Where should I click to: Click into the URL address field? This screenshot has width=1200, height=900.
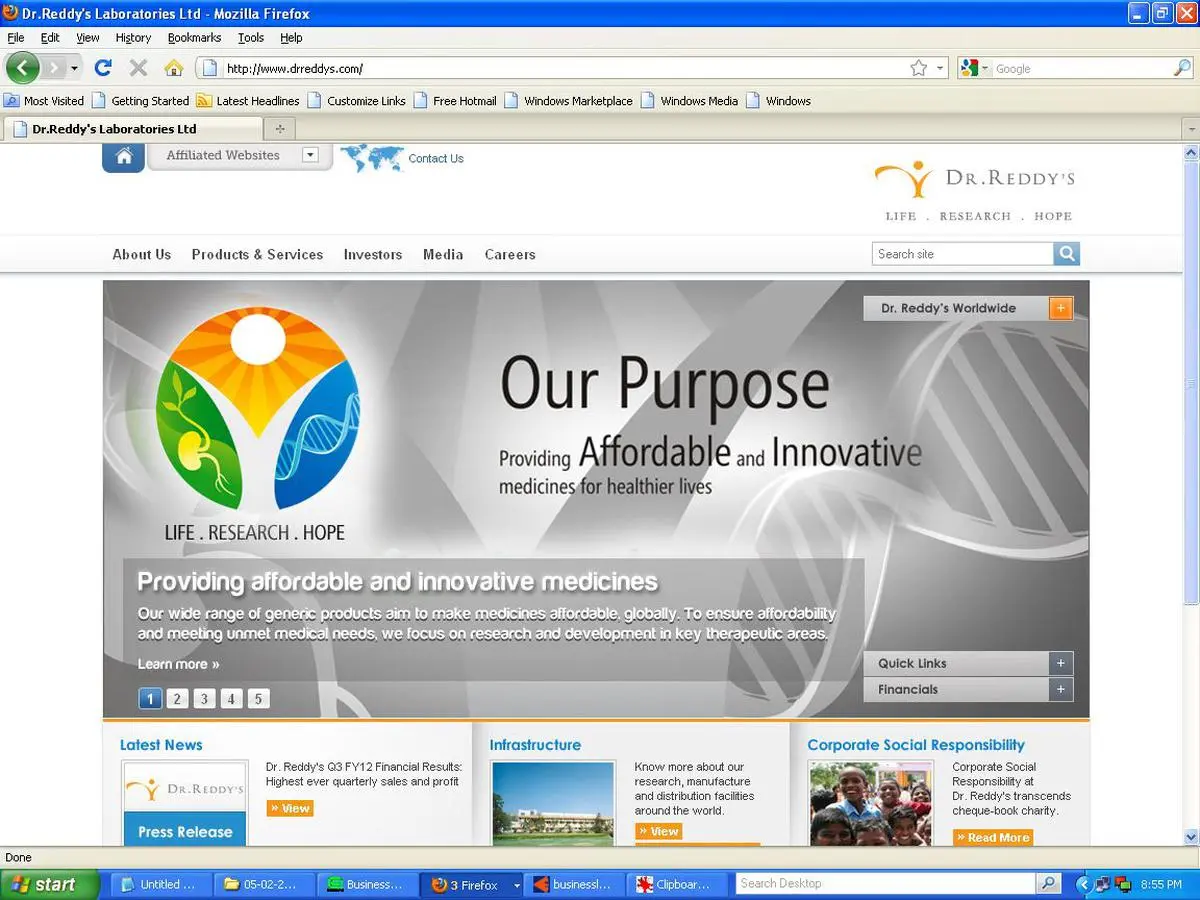tap(564, 68)
